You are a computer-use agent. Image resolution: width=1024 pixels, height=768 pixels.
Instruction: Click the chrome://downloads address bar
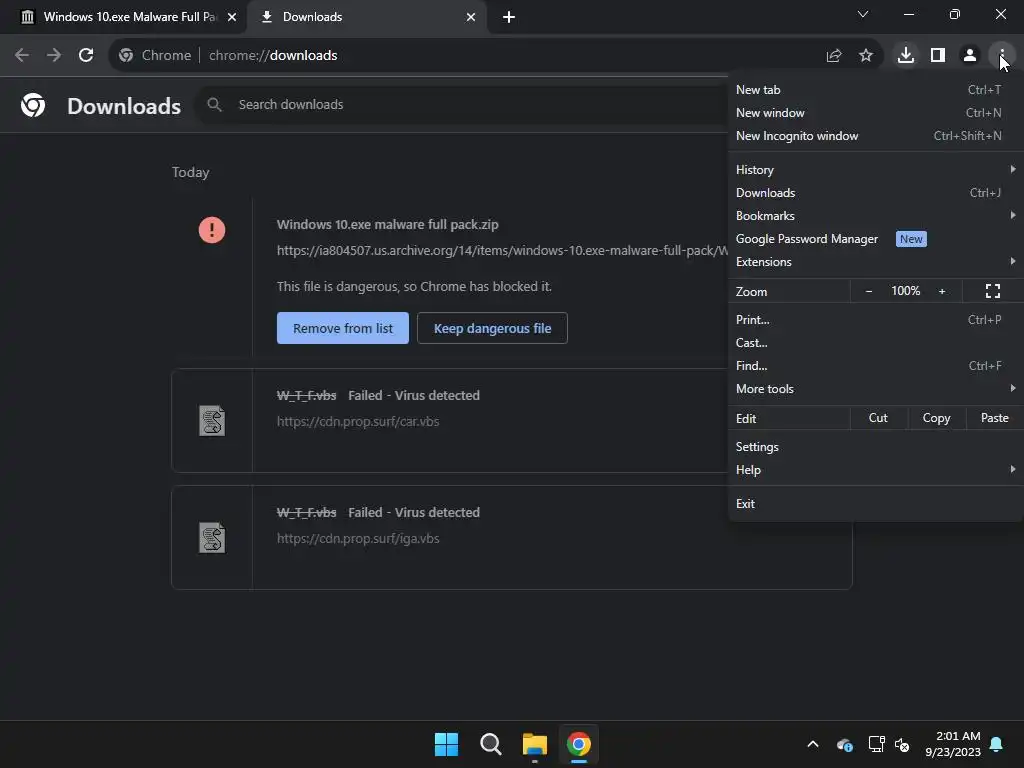pos(496,56)
